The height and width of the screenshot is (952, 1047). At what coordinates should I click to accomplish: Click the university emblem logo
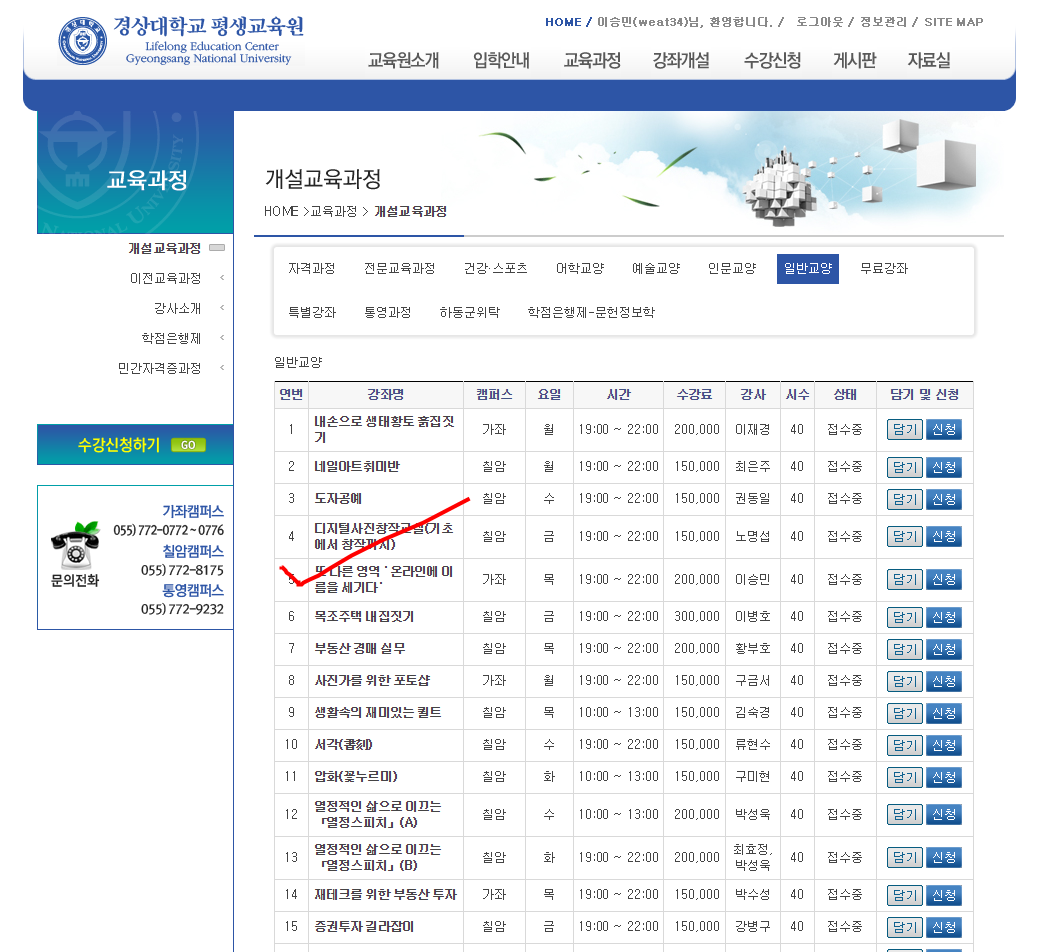click(83, 41)
